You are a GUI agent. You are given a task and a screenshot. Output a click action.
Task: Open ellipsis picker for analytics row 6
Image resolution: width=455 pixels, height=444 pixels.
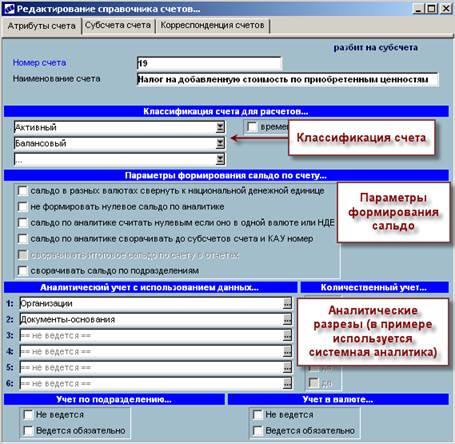pyautogui.click(x=287, y=383)
